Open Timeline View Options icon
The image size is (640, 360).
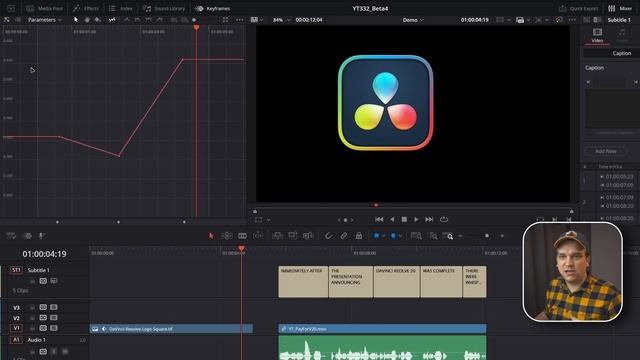coord(11,236)
